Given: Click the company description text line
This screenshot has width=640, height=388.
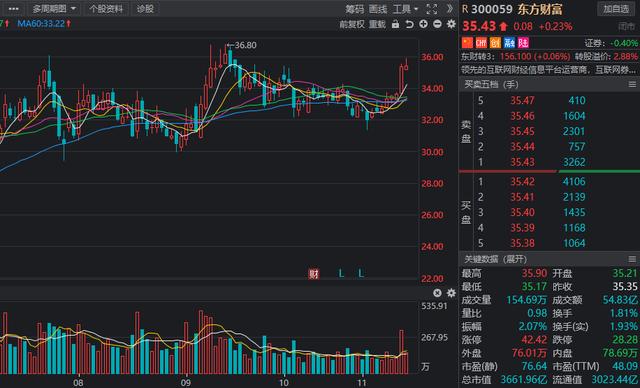Looking at the screenshot, I should [x=549, y=70].
